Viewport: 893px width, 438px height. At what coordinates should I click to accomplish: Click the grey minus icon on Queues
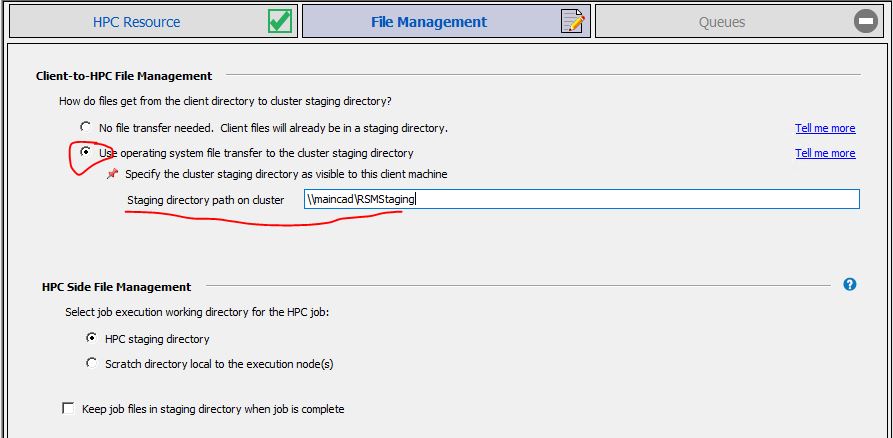[x=866, y=22]
